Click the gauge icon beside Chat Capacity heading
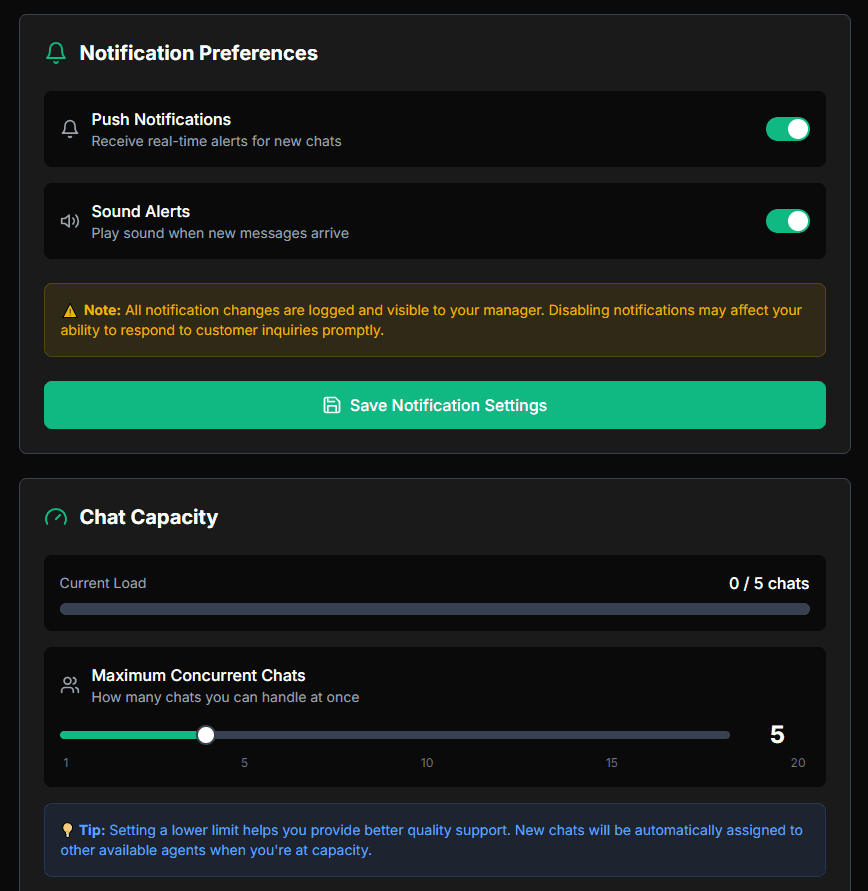Viewport: 868px width, 891px height. 55,517
